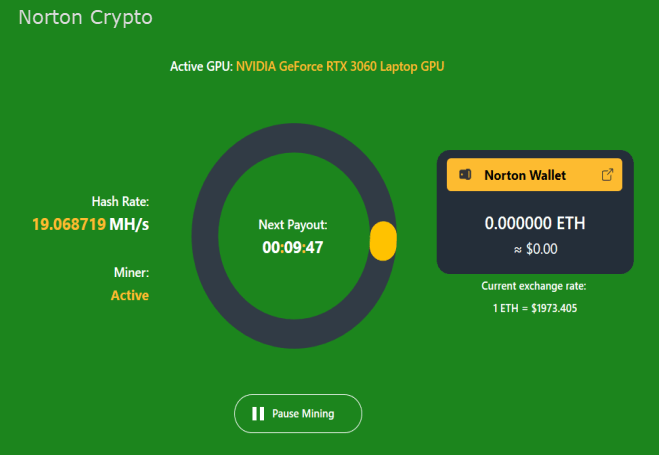Click the Pause Mining button

pos(298,413)
